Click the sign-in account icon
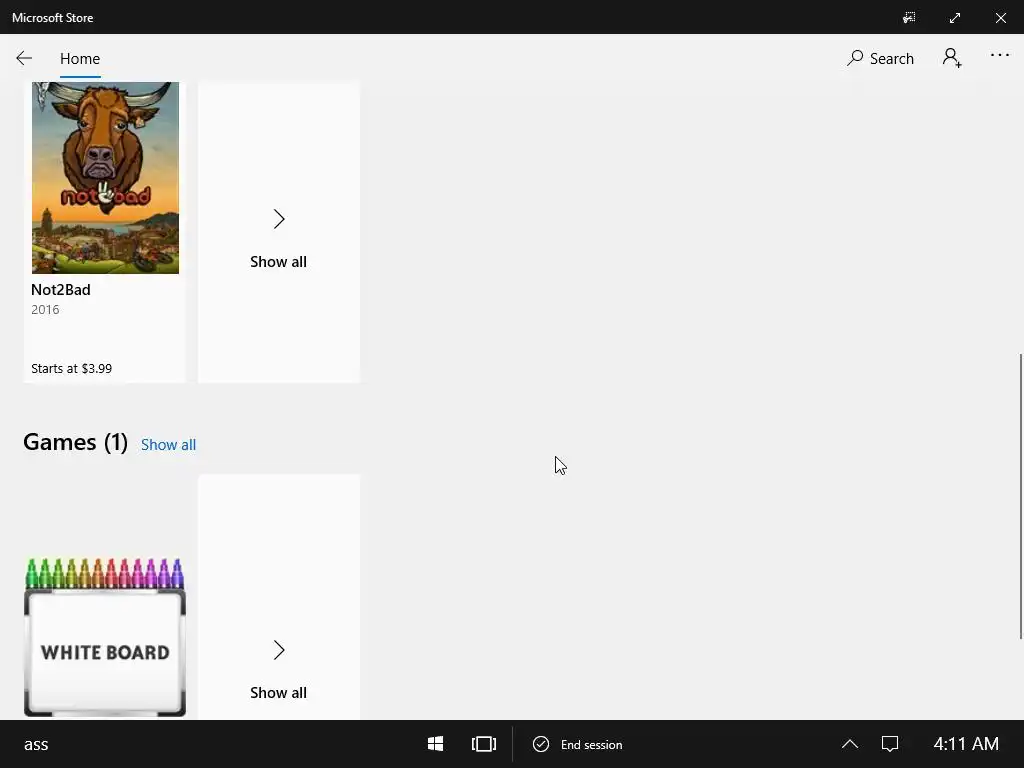Image resolution: width=1024 pixels, height=768 pixels. pyautogui.click(x=952, y=57)
